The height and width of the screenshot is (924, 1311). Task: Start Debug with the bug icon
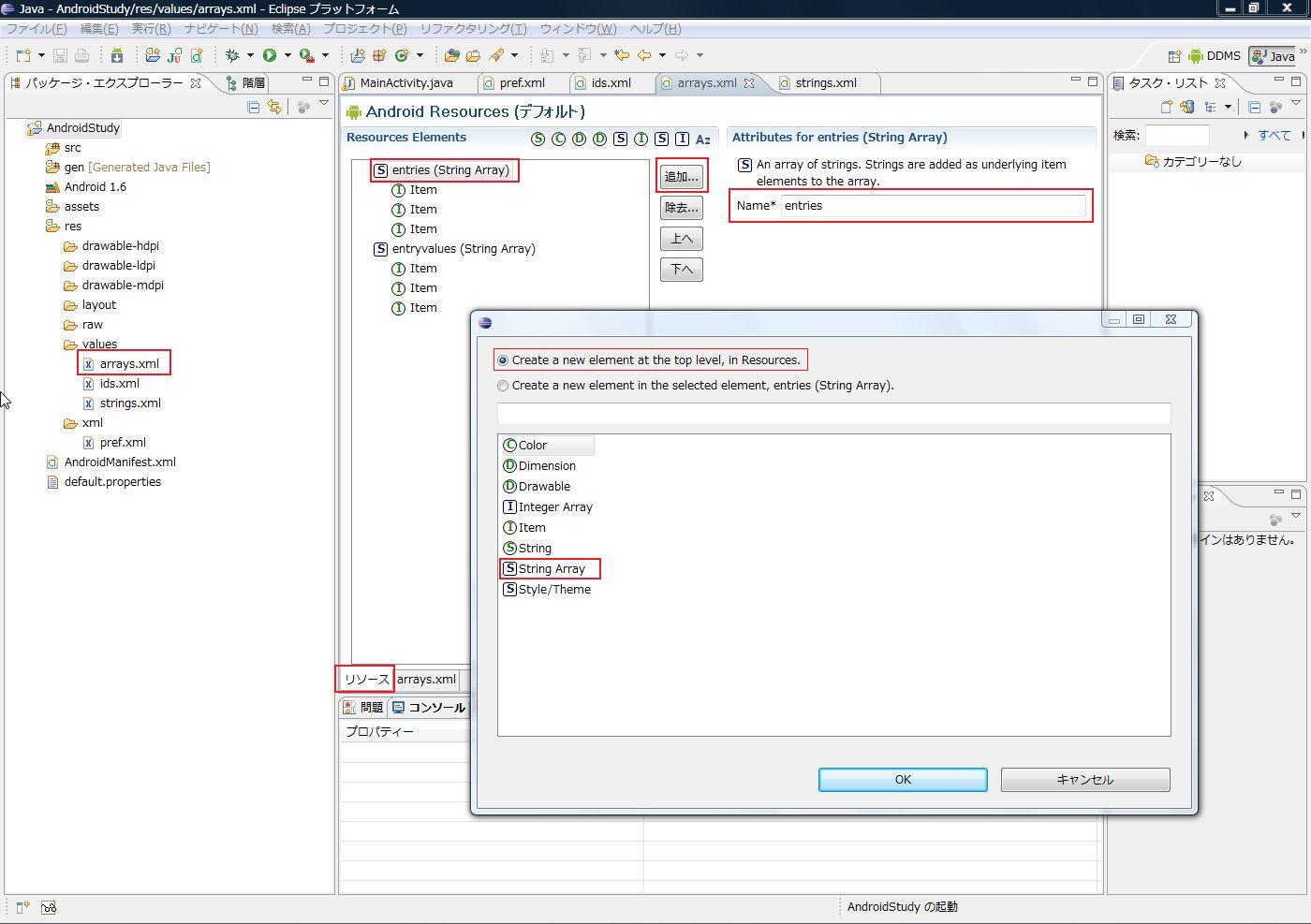coord(232,56)
